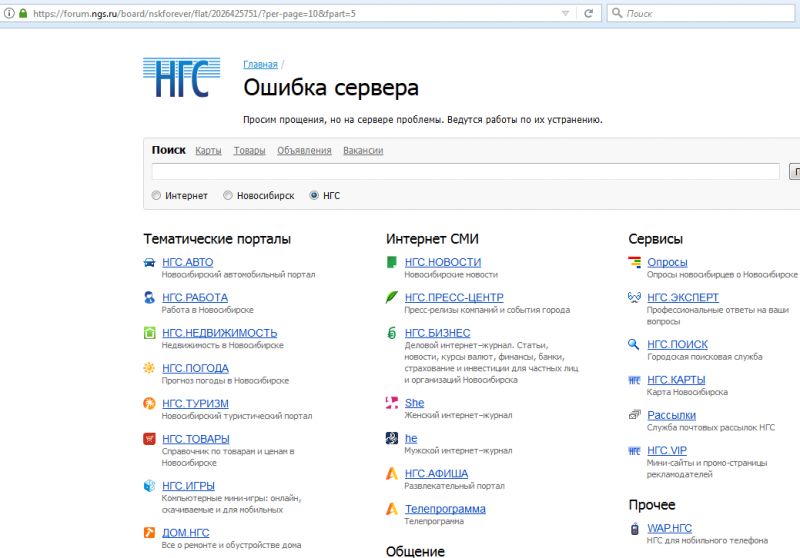The image size is (800, 558).
Task: Click the sun icon beside НГС.ПОГОДА
Action: pos(149,368)
